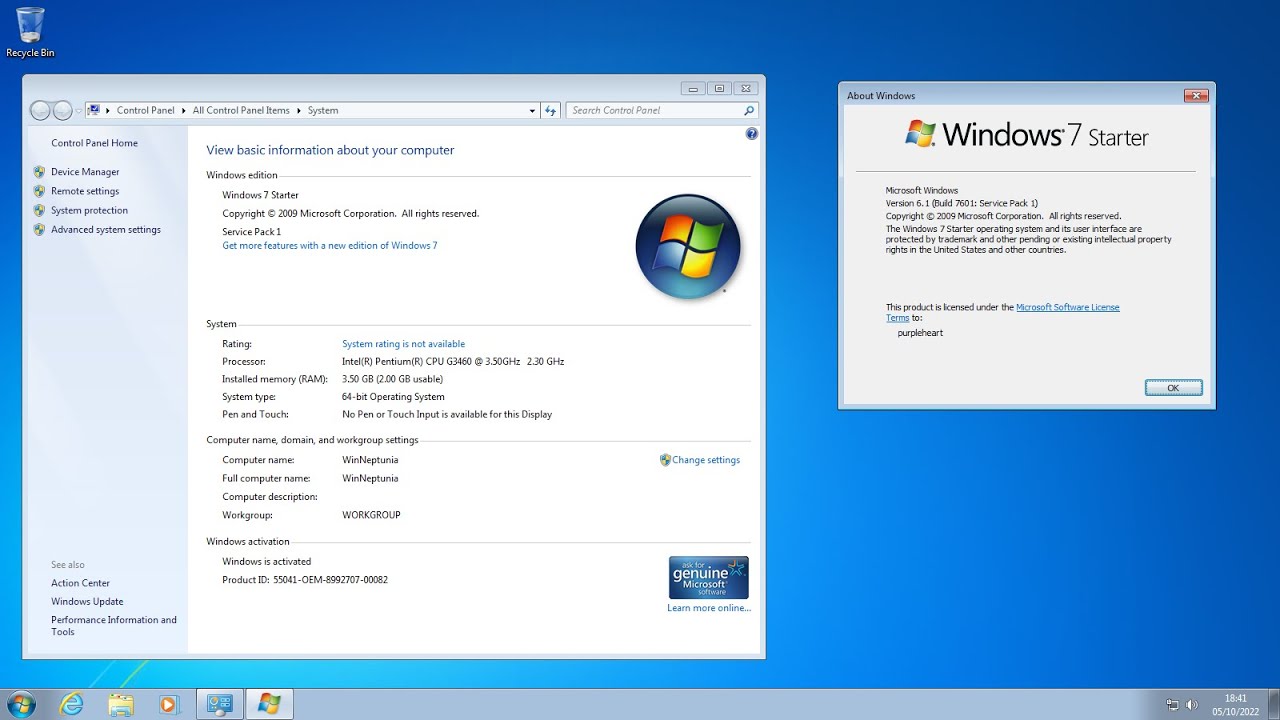Open the blue Help question mark icon

click(752, 133)
